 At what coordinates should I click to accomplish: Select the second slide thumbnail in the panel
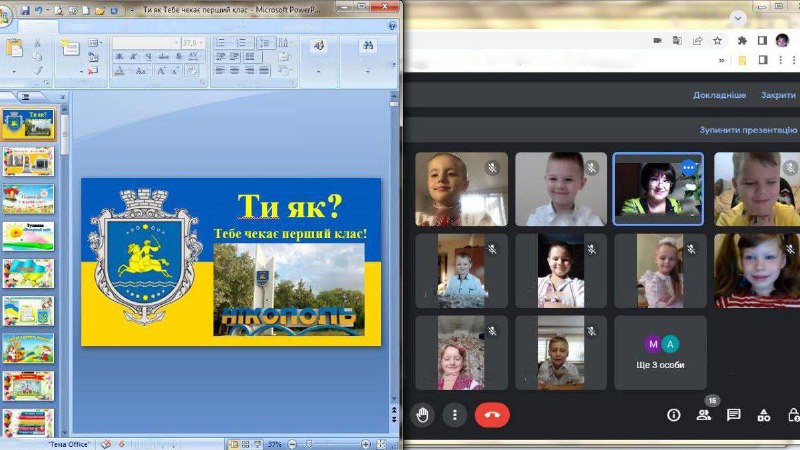click(28, 160)
